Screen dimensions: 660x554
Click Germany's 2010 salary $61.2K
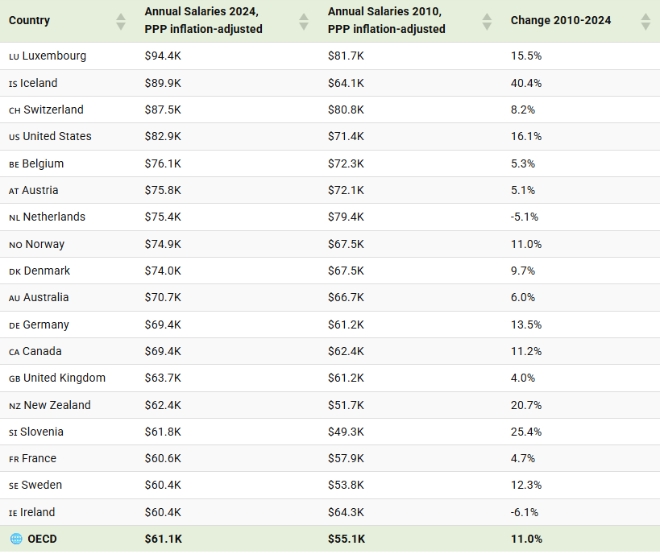[345, 325]
